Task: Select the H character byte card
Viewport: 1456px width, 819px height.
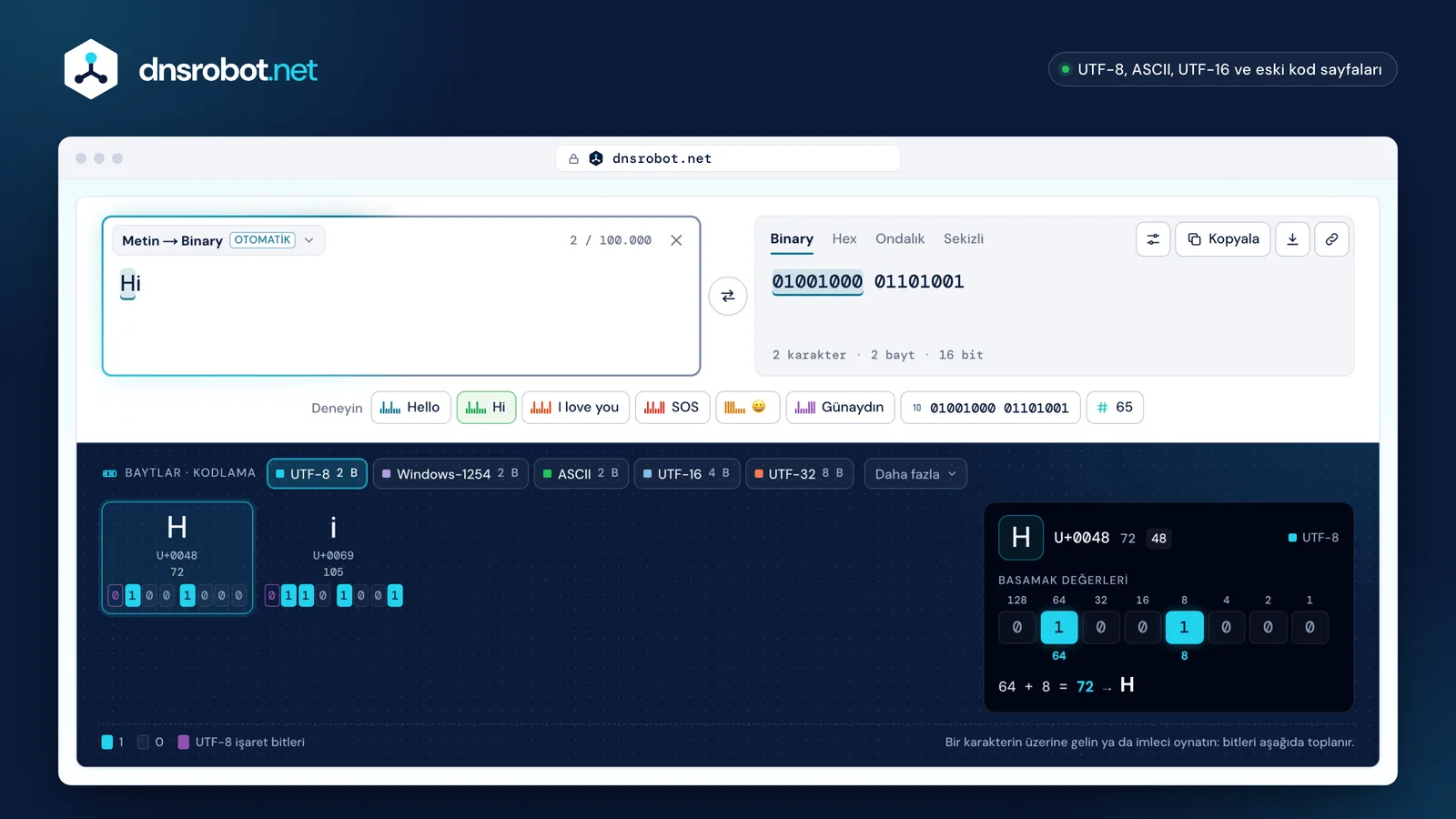Action: point(177,558)
